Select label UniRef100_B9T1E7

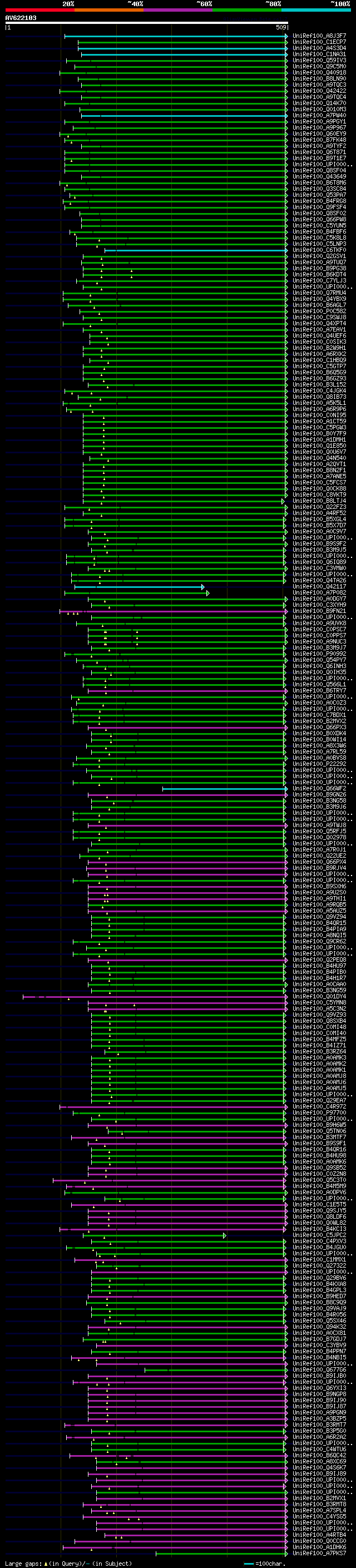[x=319, y=159]
